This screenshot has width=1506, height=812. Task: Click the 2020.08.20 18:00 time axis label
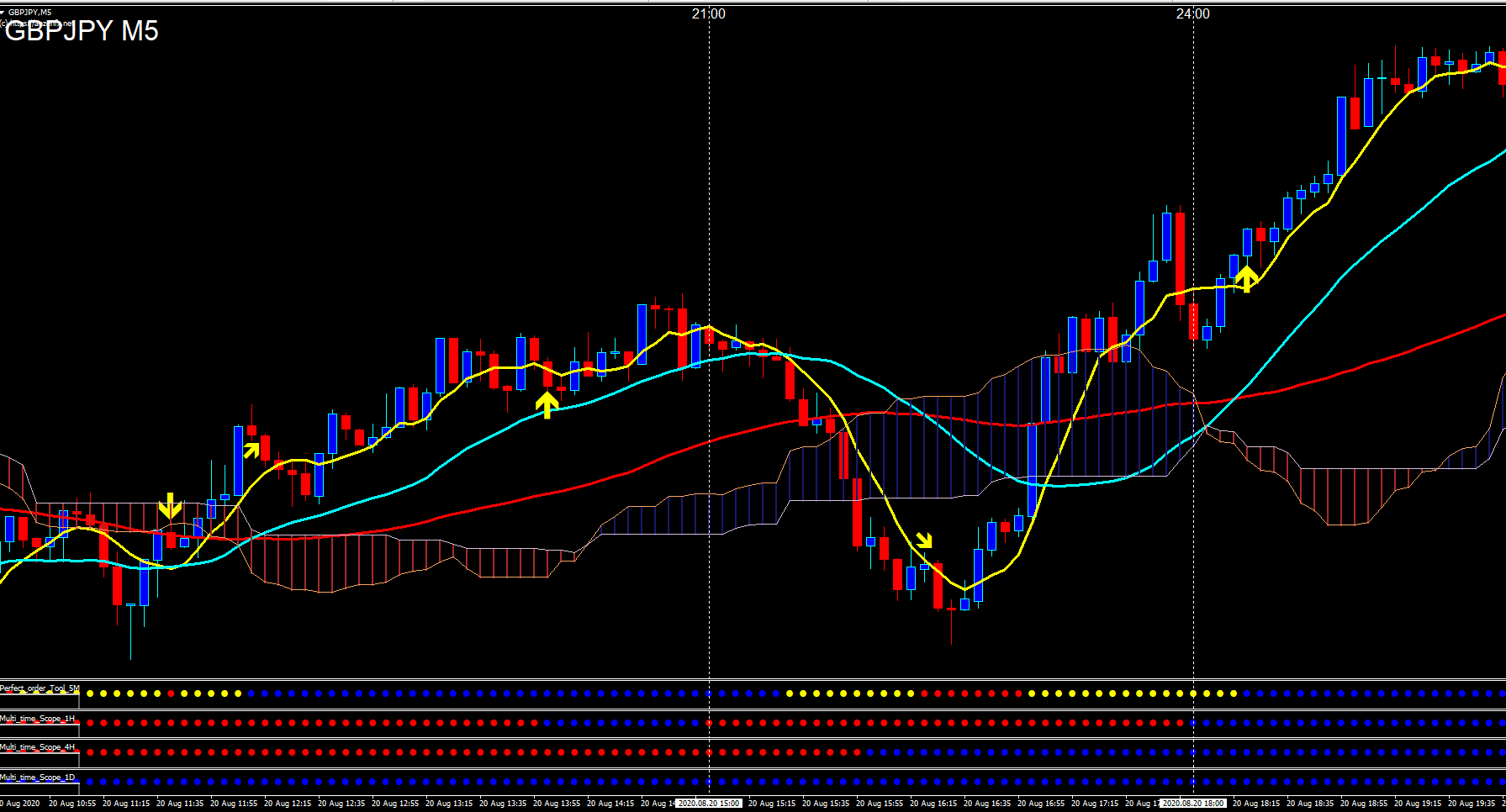[x=1193, y=804]
